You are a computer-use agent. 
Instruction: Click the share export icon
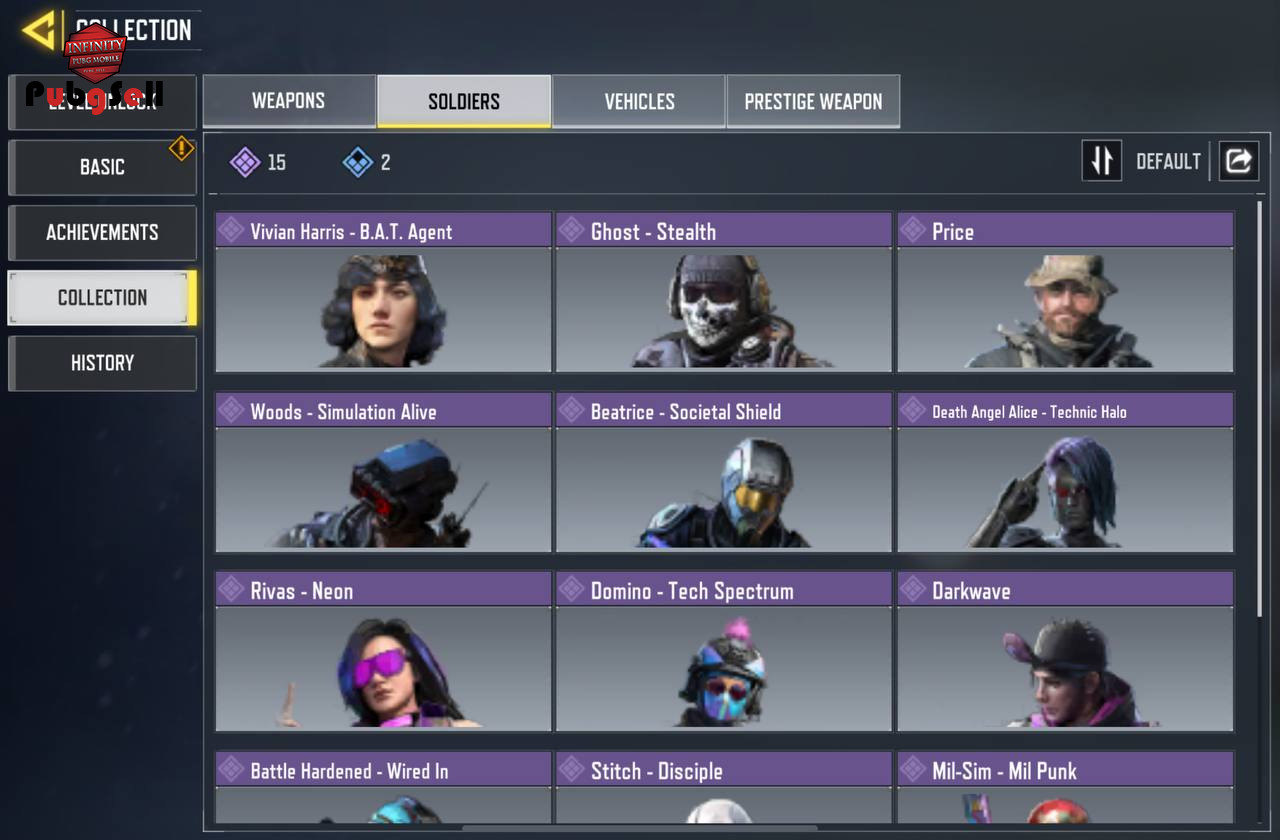(x=1238, y=161)
